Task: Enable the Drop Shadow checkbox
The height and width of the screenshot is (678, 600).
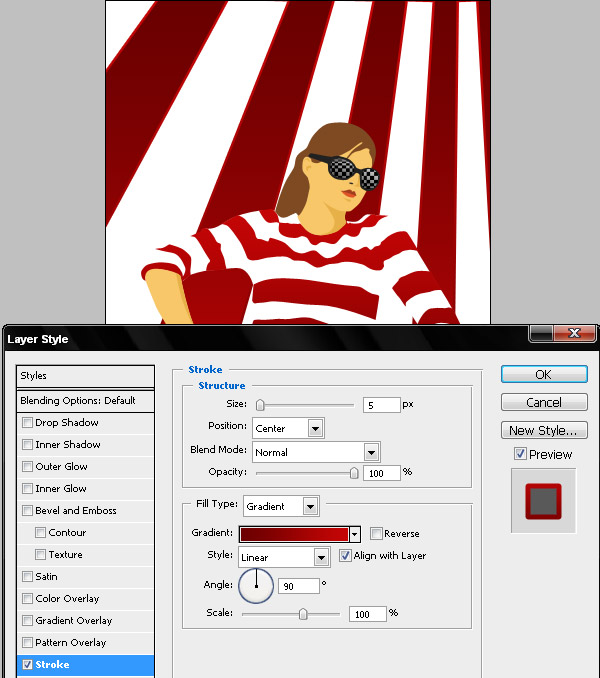Action: 27,422
